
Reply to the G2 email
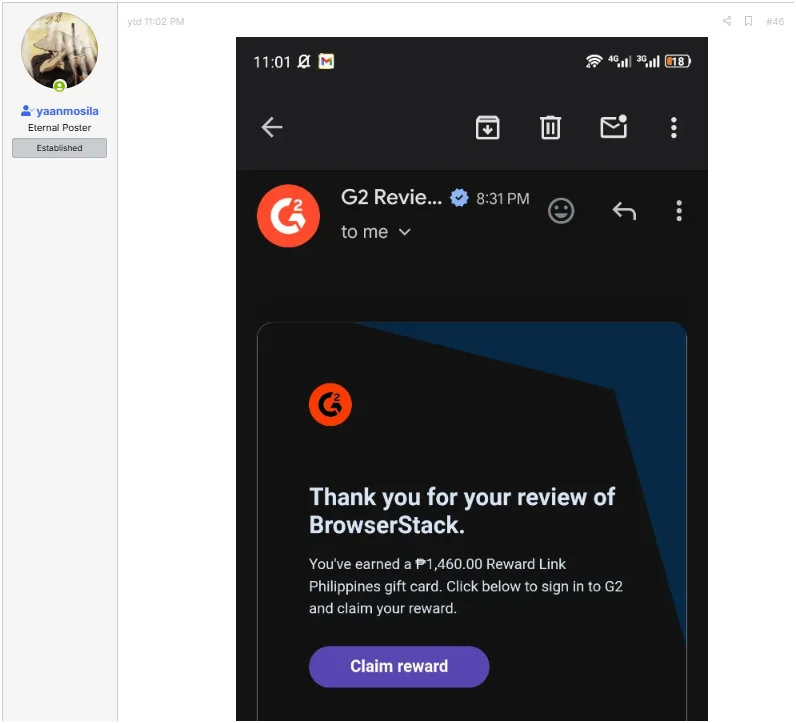(624, 211)
